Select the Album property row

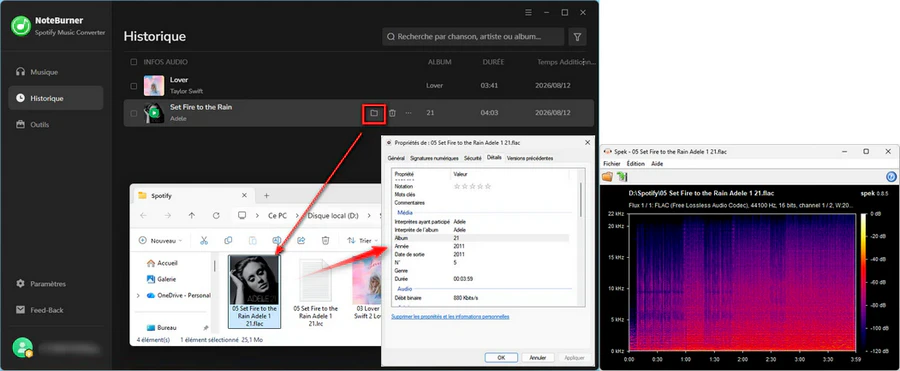point(481,238)
